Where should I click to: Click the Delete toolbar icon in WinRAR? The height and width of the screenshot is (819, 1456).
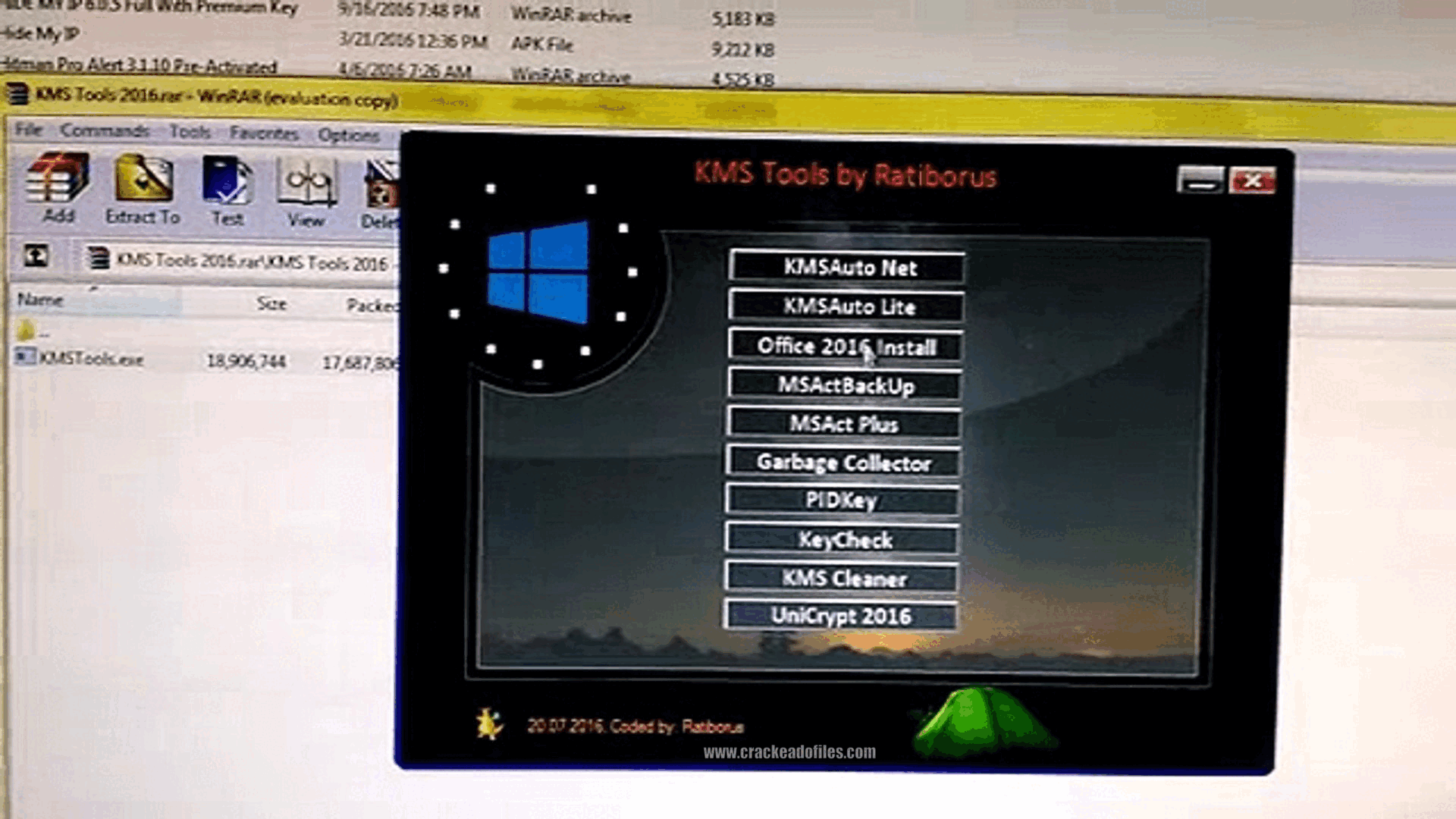click(380, 194)
